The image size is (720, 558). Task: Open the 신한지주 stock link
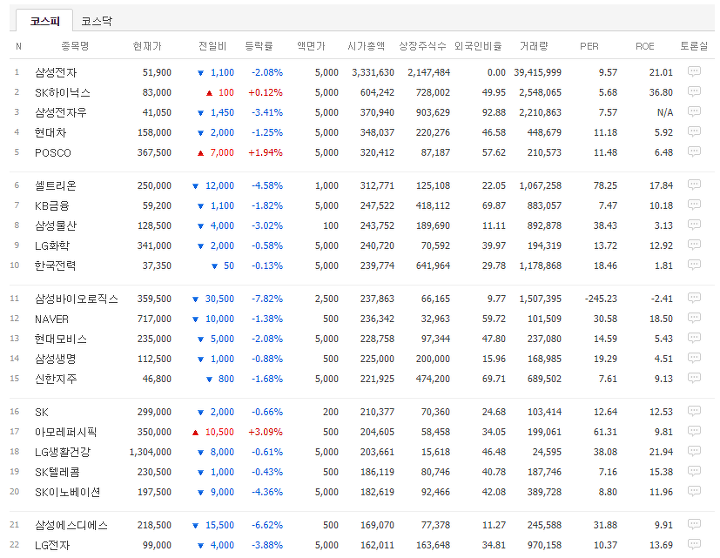coord(56,379)
